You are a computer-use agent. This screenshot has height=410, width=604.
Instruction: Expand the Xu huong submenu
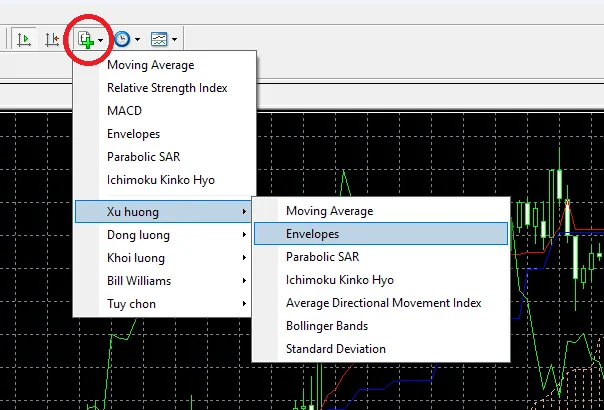tap(164, 212)
